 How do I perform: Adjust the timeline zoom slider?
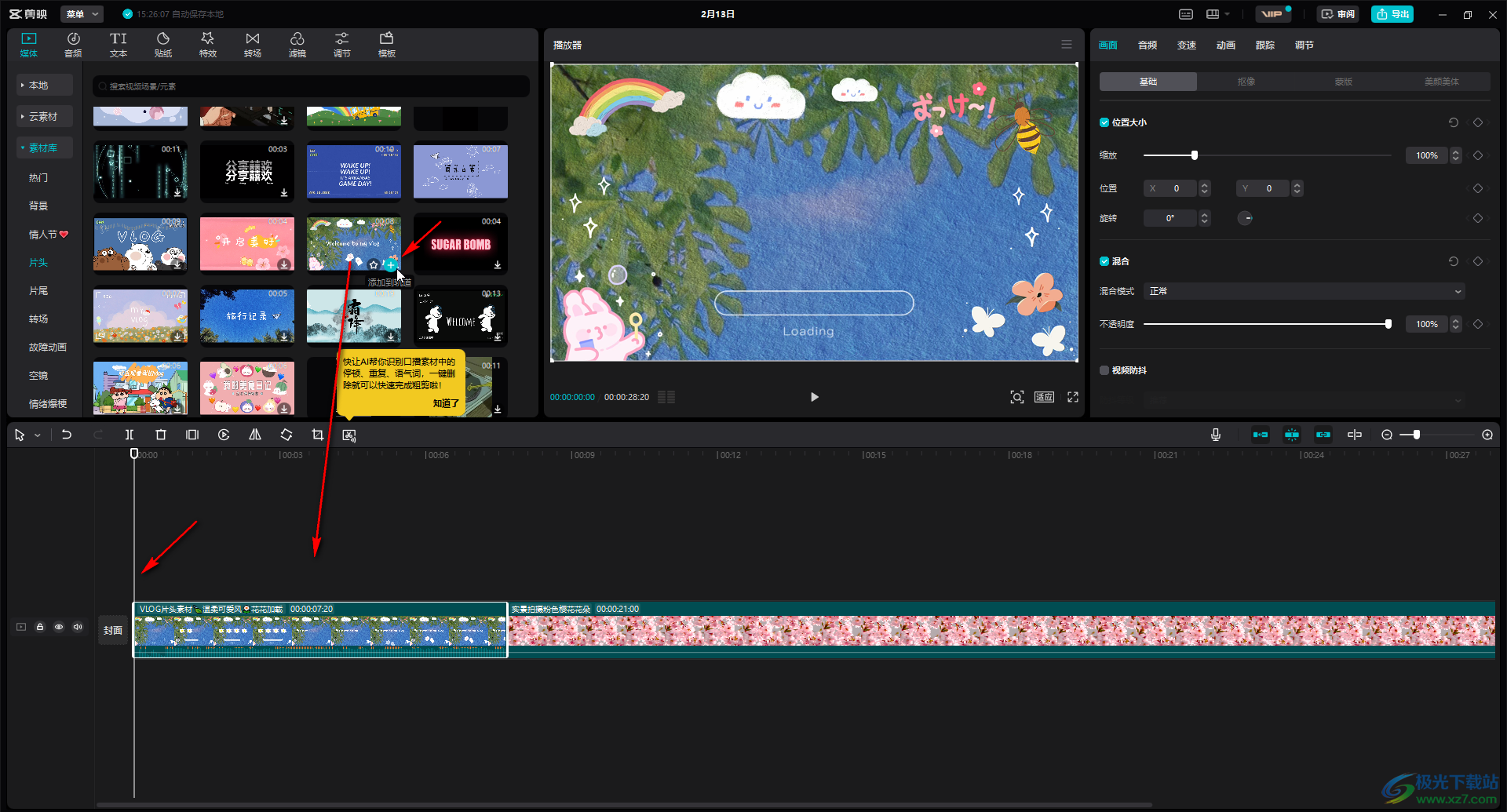(1417, 435)
